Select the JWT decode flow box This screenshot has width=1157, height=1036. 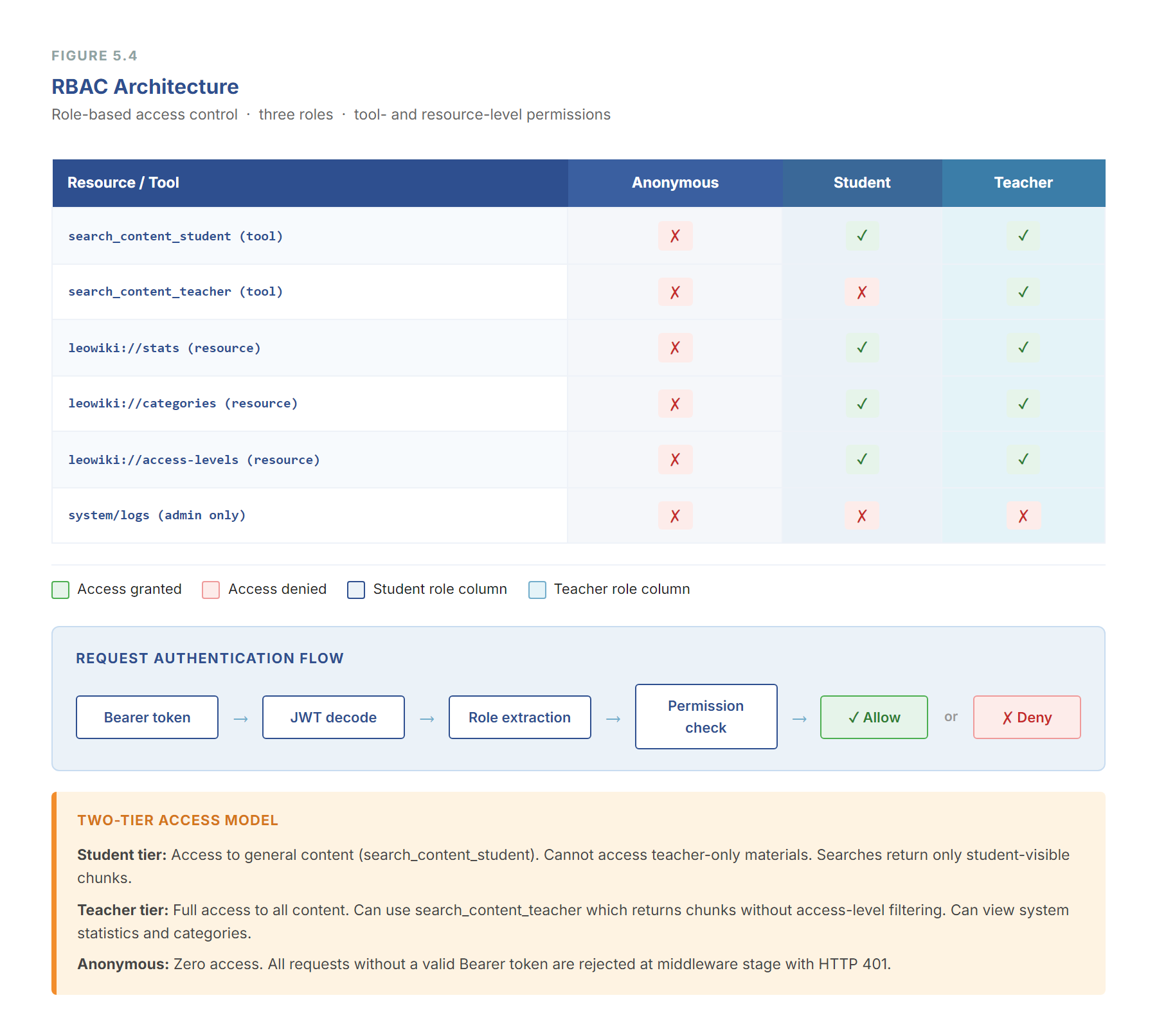pos(334,717)
